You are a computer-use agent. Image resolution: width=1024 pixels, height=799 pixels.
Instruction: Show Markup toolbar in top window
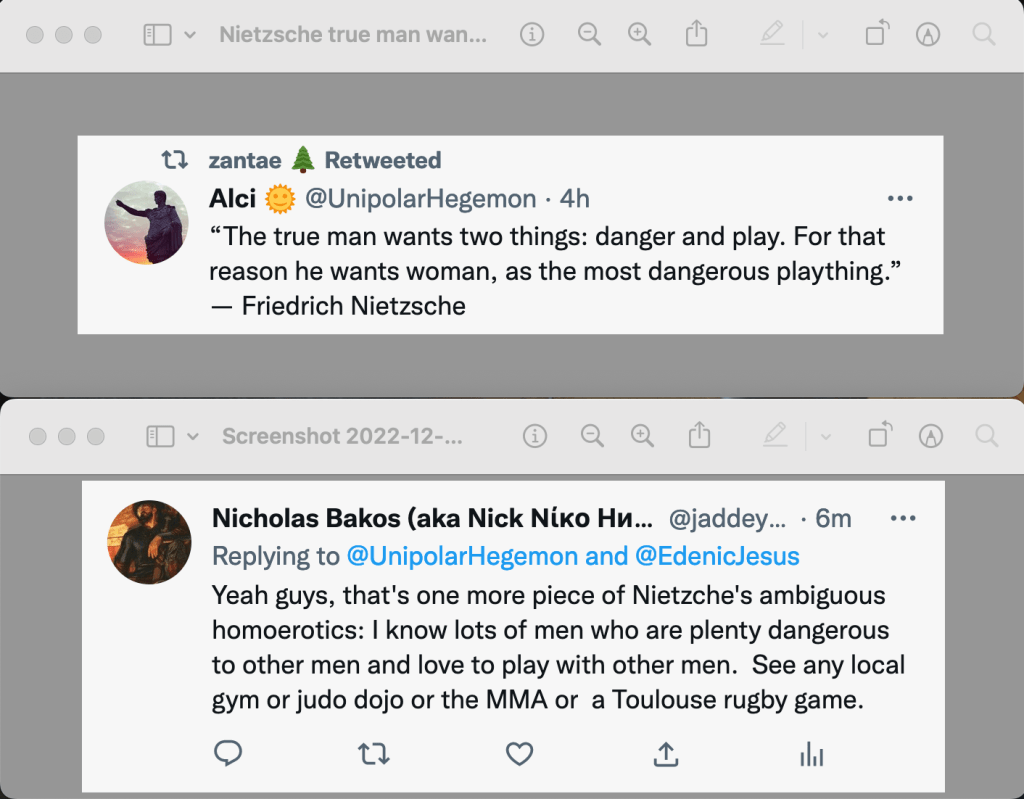coord(928,35)
